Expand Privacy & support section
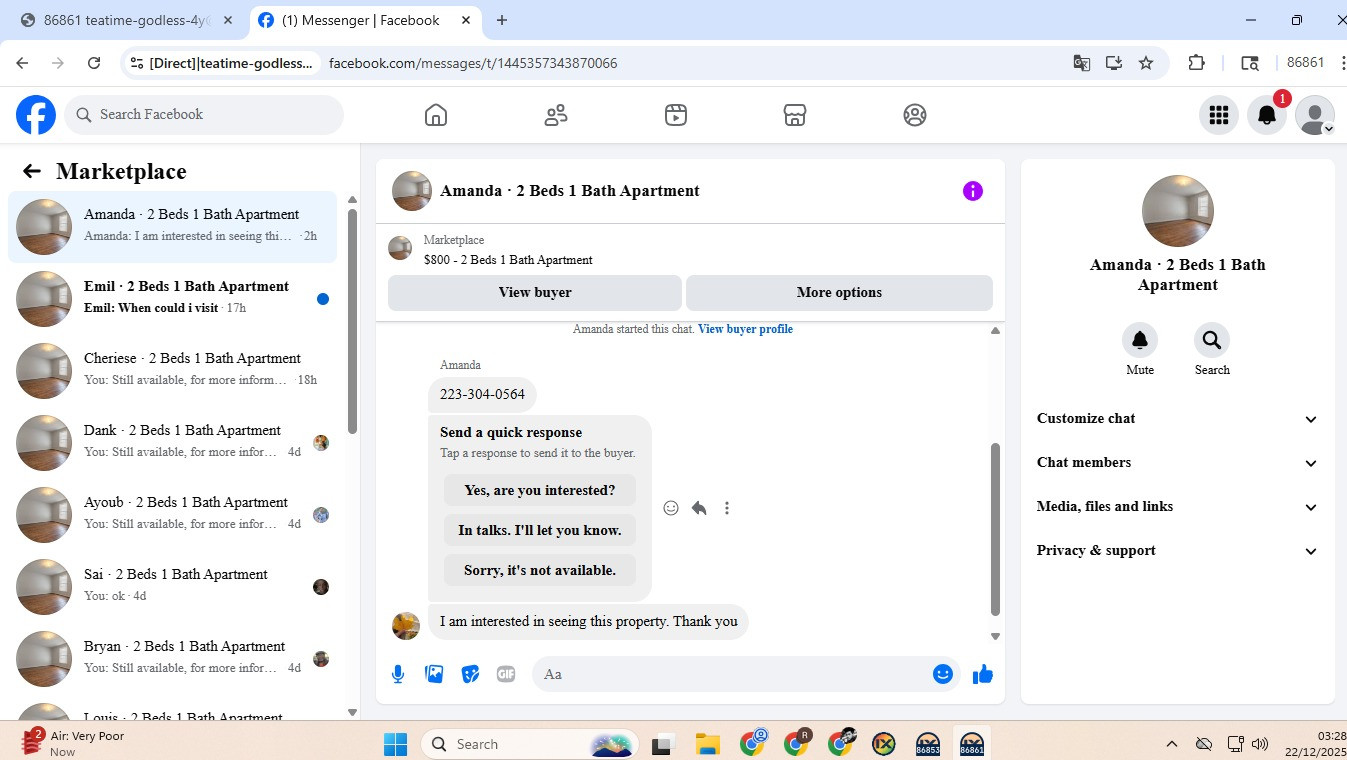 pos(1177,551)
